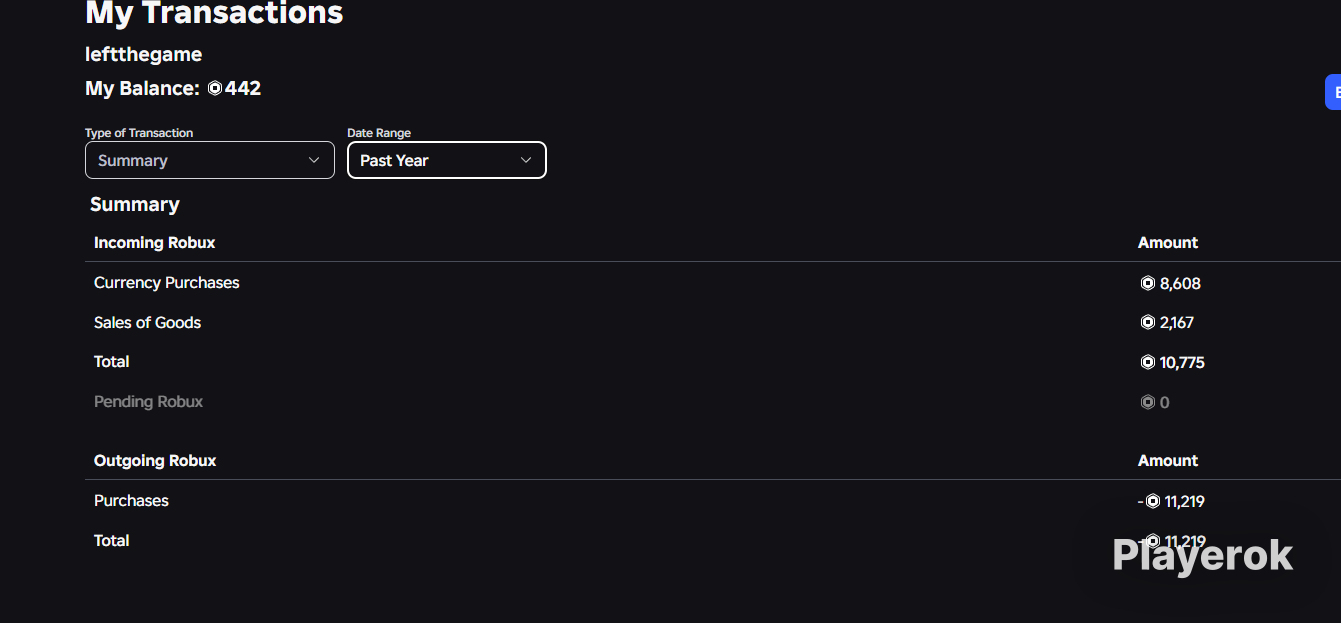Open the Sales of Goods row
1341x623 pixels.
(713, 322)
